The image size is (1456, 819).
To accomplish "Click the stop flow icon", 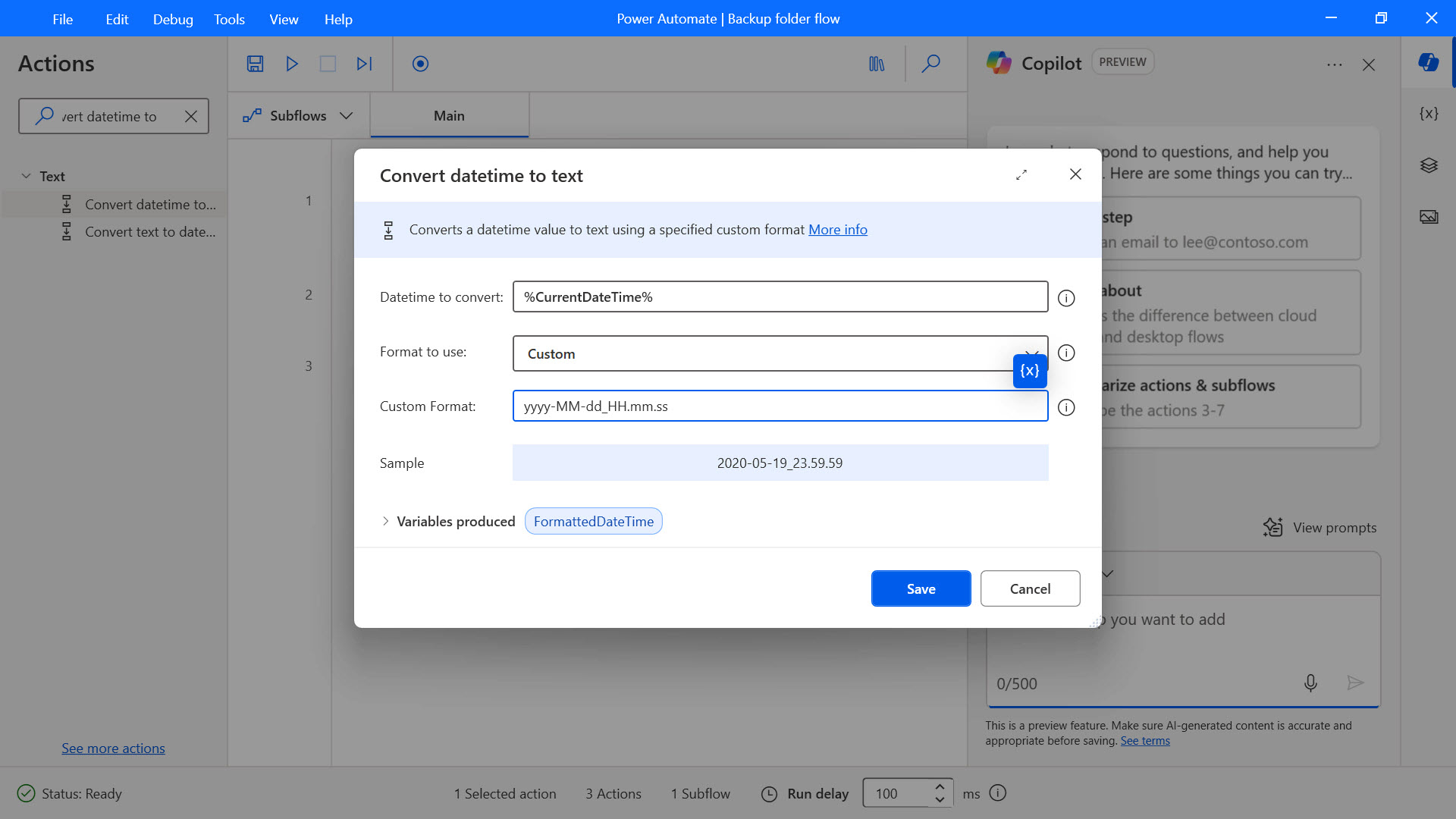I will point(328,64).
